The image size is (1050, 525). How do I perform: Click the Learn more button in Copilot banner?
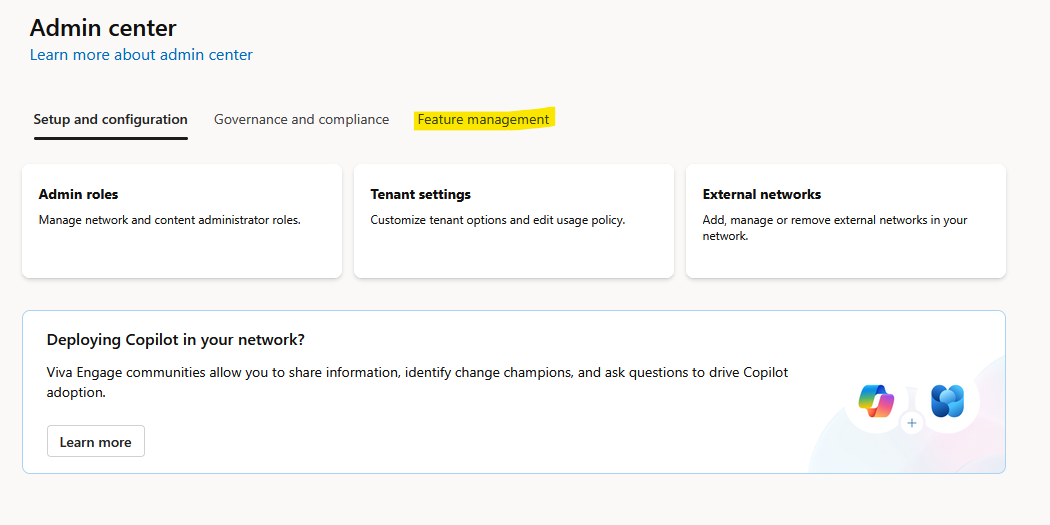pyautogui.click(x=96, y=442)
